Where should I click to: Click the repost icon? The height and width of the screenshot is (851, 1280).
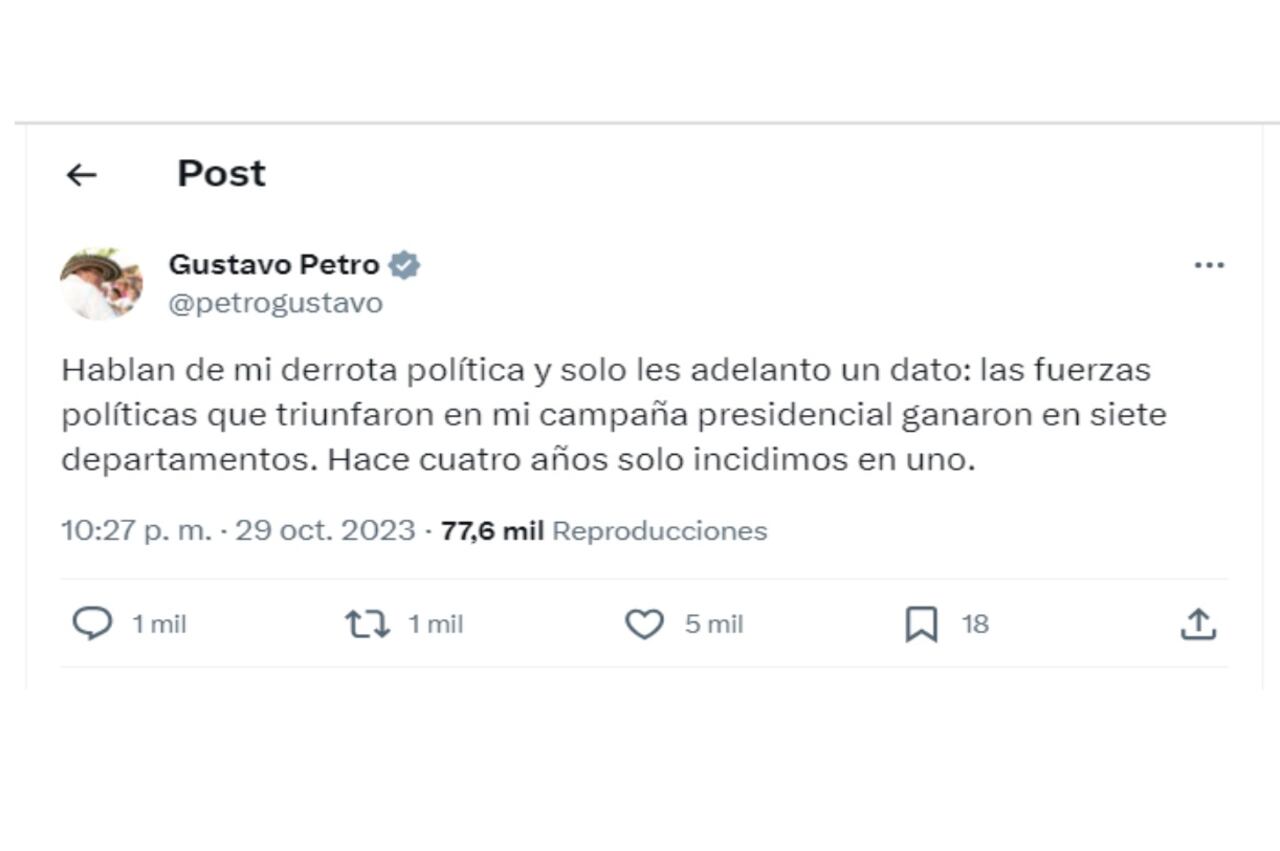coord(366,624)
